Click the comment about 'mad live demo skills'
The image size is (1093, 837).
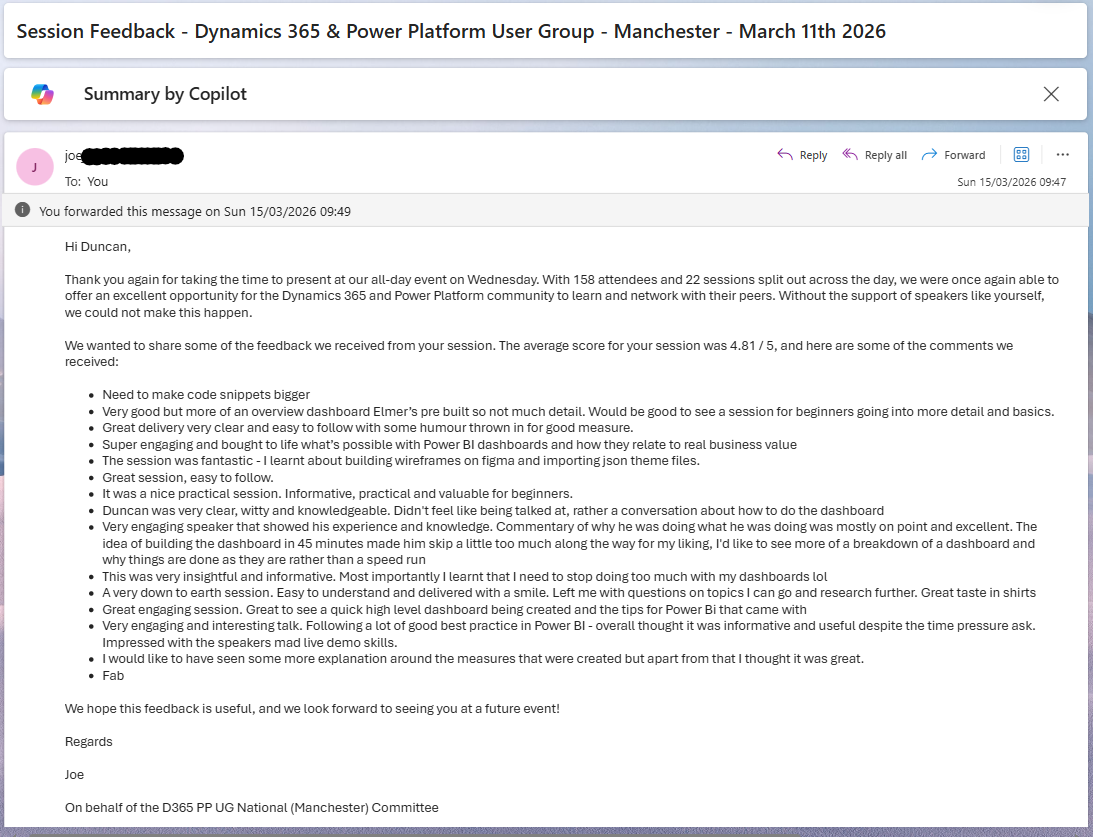coord(569,633)
